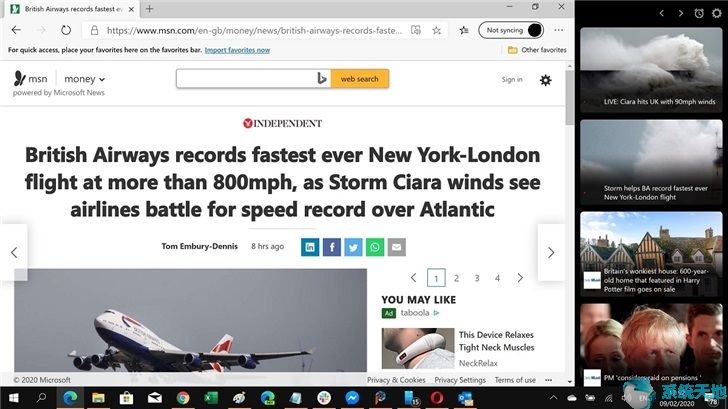Open LIVE: Ciara hits UK story
The image size is (728, 409).
click(x=651, y=70)
